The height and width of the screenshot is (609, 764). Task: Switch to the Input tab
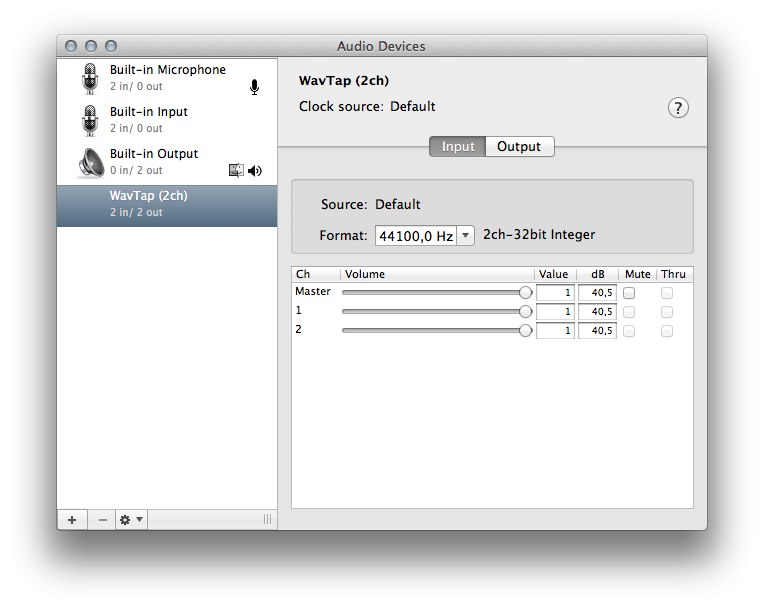pyautogui.click(x=458, y=147)
